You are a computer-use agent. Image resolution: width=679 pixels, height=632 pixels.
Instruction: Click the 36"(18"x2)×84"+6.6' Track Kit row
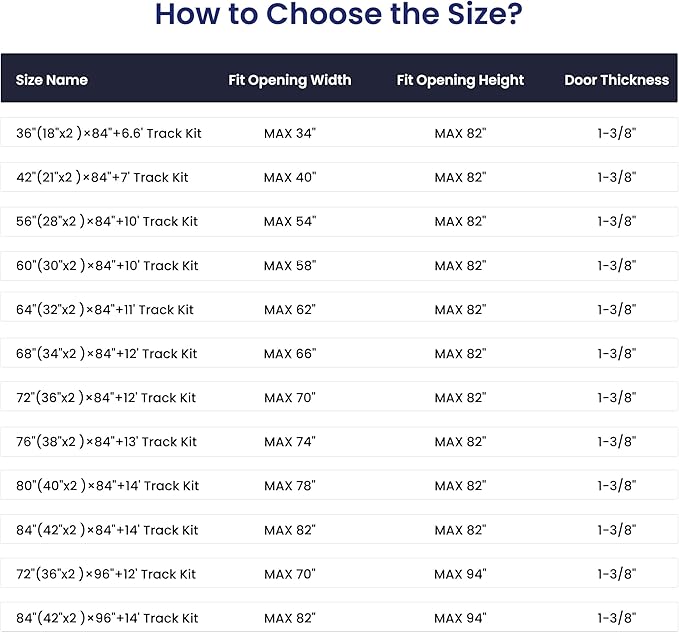pos(340,133)
